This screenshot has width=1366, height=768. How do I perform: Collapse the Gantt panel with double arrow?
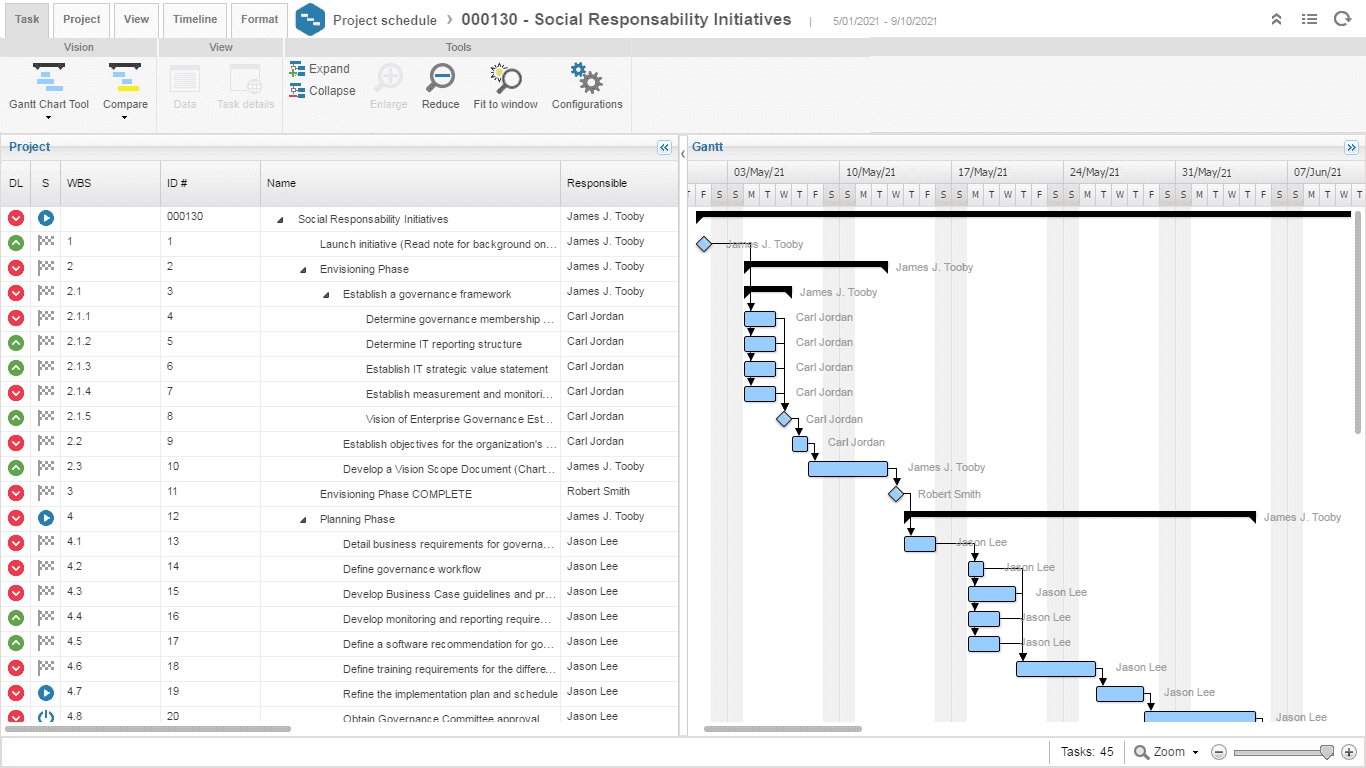(1352, 147)
